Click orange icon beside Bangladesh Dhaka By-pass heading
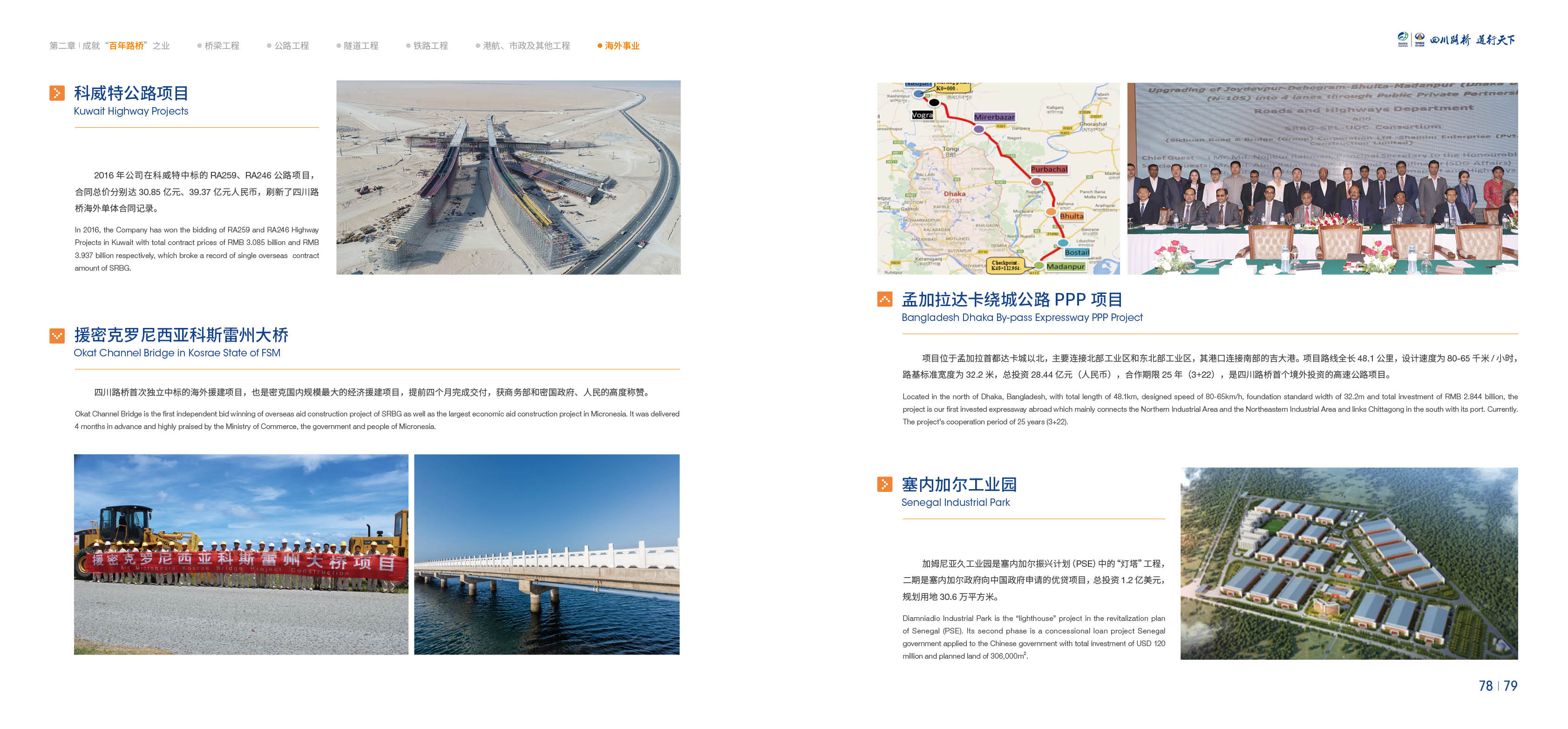Screen dimensions: 1568x729 (x=884, y=299)
